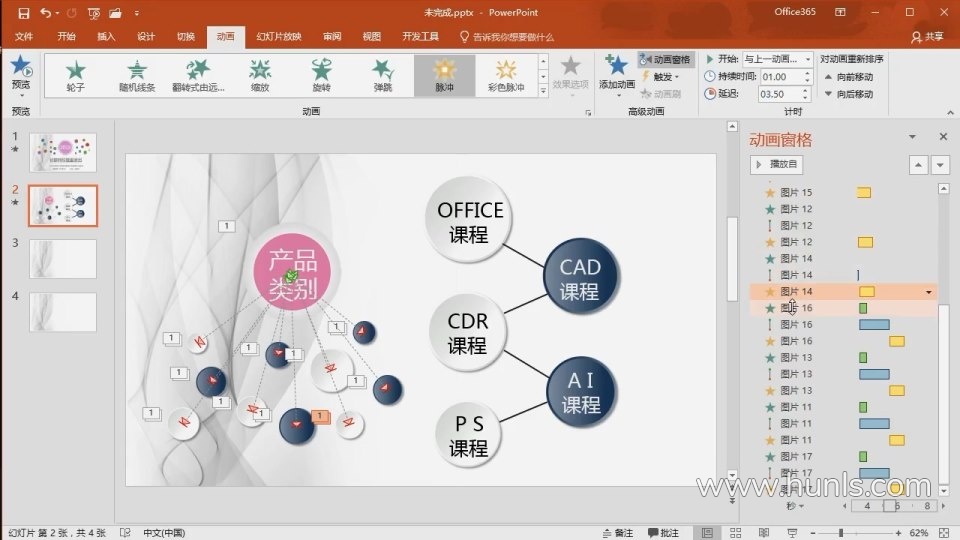
Task: Click 向前移动 (Move Earlier) reorder button
Action: pyautogui.click(x=848, y=76)
